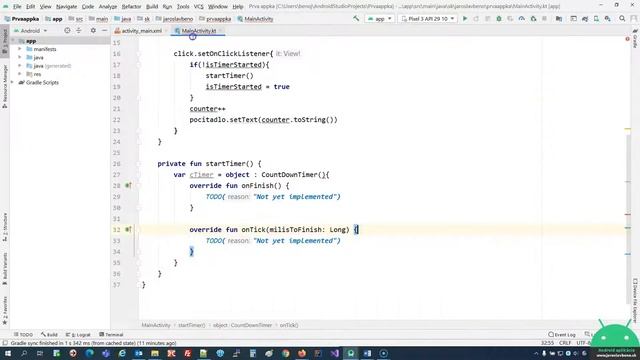Open the SDK Manager download icon
Image resolution: width=640 pixels, height=360 pixels.
[x=608, y=19]
